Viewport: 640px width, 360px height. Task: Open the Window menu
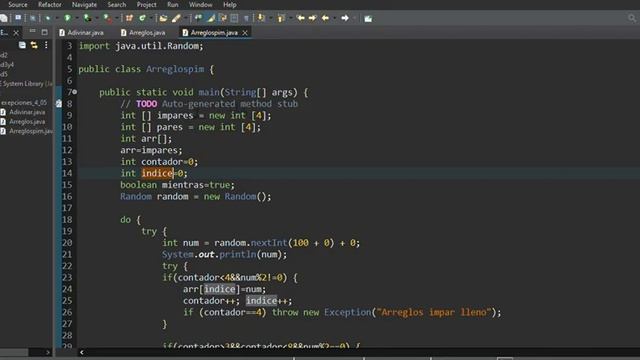coord(200,4)
